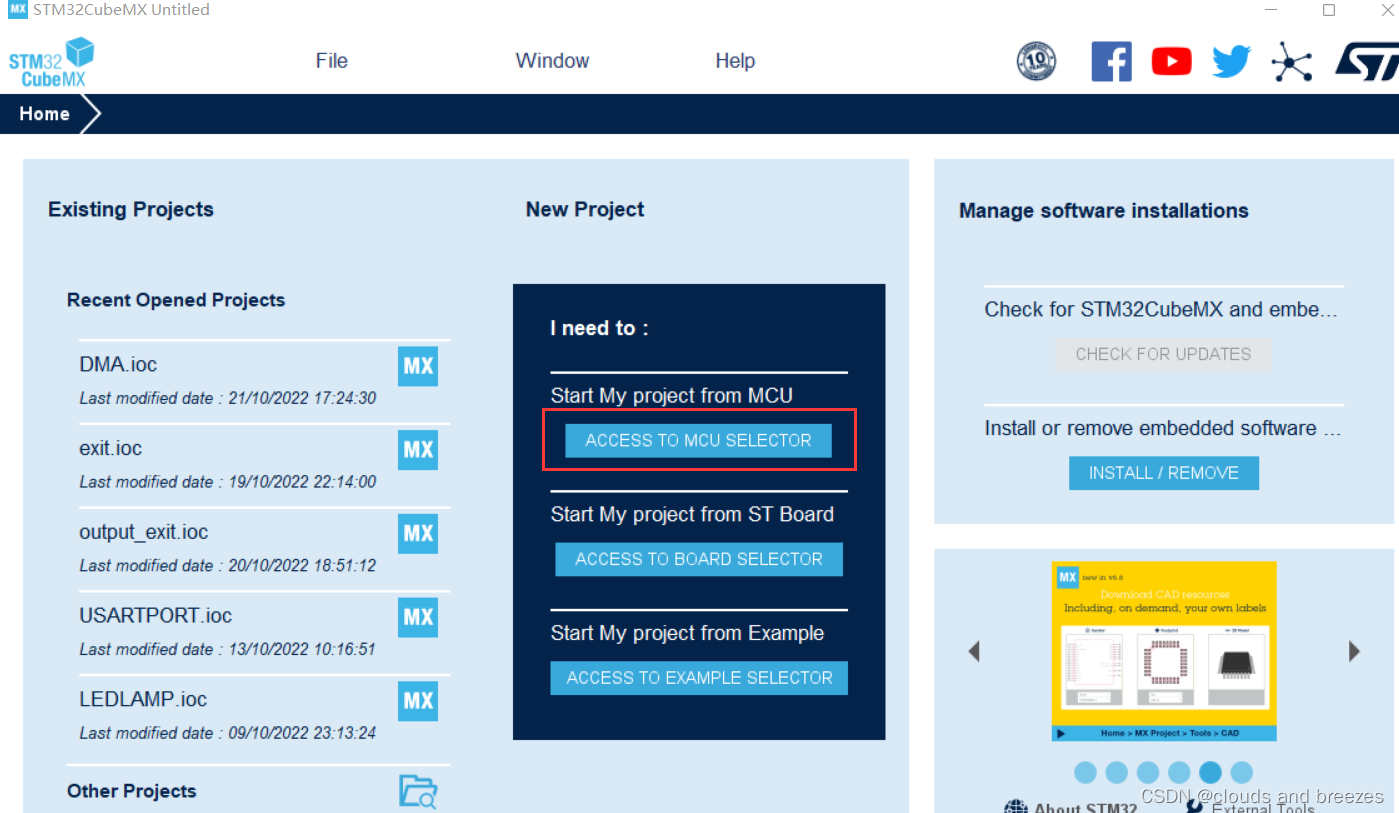Show next banner slide arrow
The width and height of the screenshot is (1399, 813).
(x=1354, y=651)
